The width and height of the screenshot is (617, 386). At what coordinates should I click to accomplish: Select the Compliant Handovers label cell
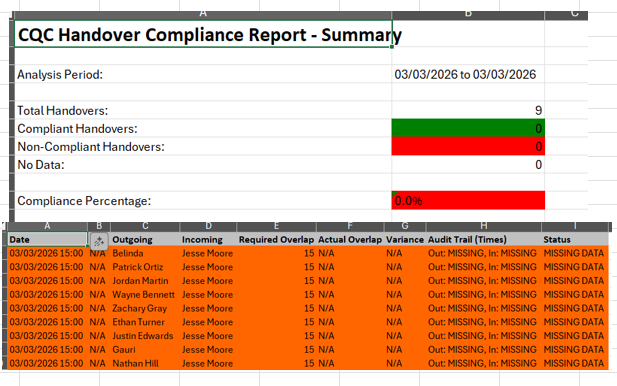click(203, 128)
